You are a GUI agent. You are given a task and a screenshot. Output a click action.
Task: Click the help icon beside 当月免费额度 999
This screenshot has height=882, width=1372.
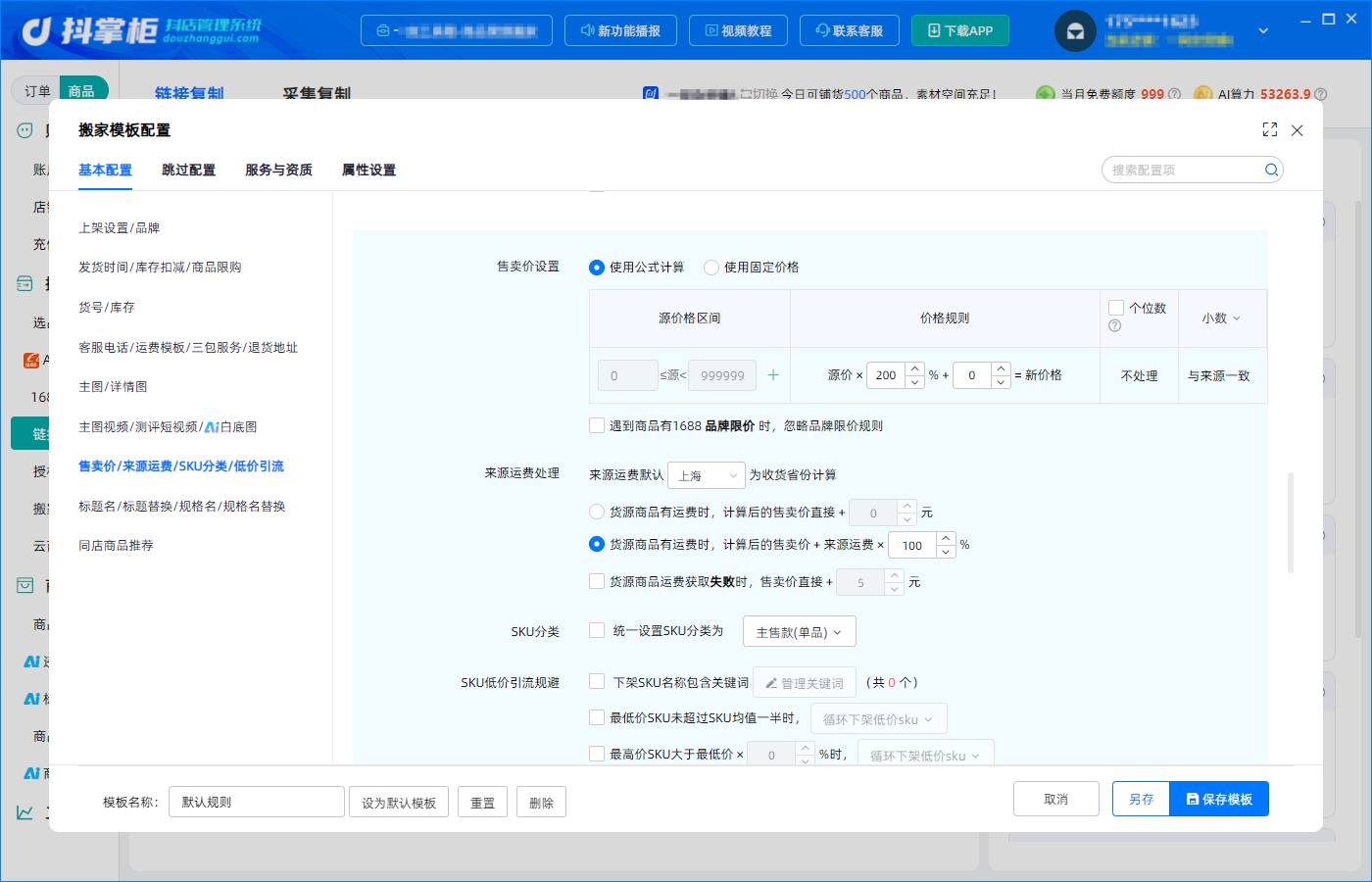pyautogui.click(x=1174, y=94)
